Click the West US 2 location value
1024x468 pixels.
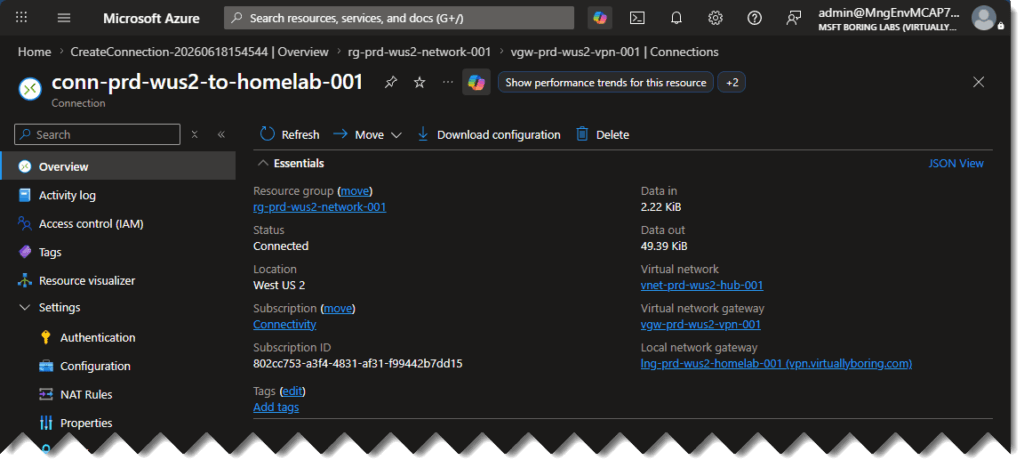(279, 285)
